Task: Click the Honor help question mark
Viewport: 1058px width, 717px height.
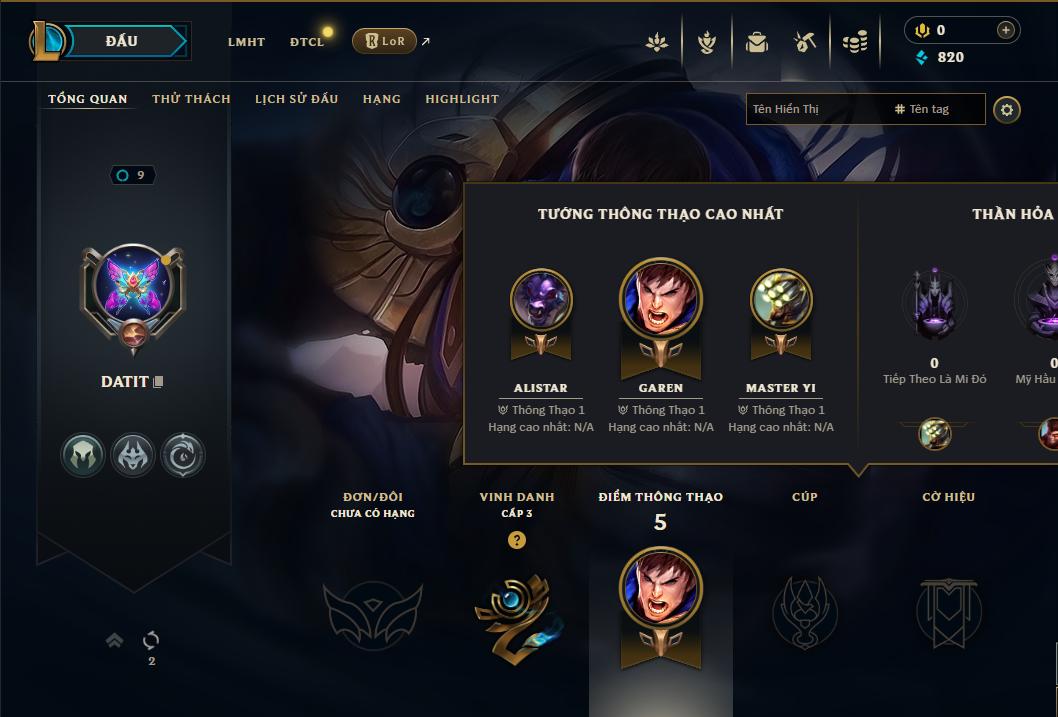Action: click(x=517, y=540)
